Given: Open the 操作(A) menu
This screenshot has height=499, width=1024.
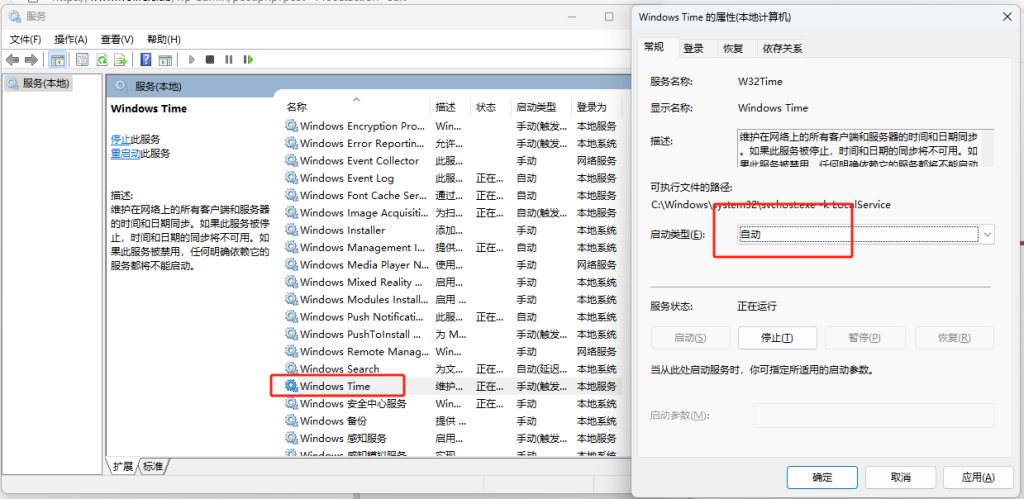Looking at the screenshot, I should [x=70, y=39].
